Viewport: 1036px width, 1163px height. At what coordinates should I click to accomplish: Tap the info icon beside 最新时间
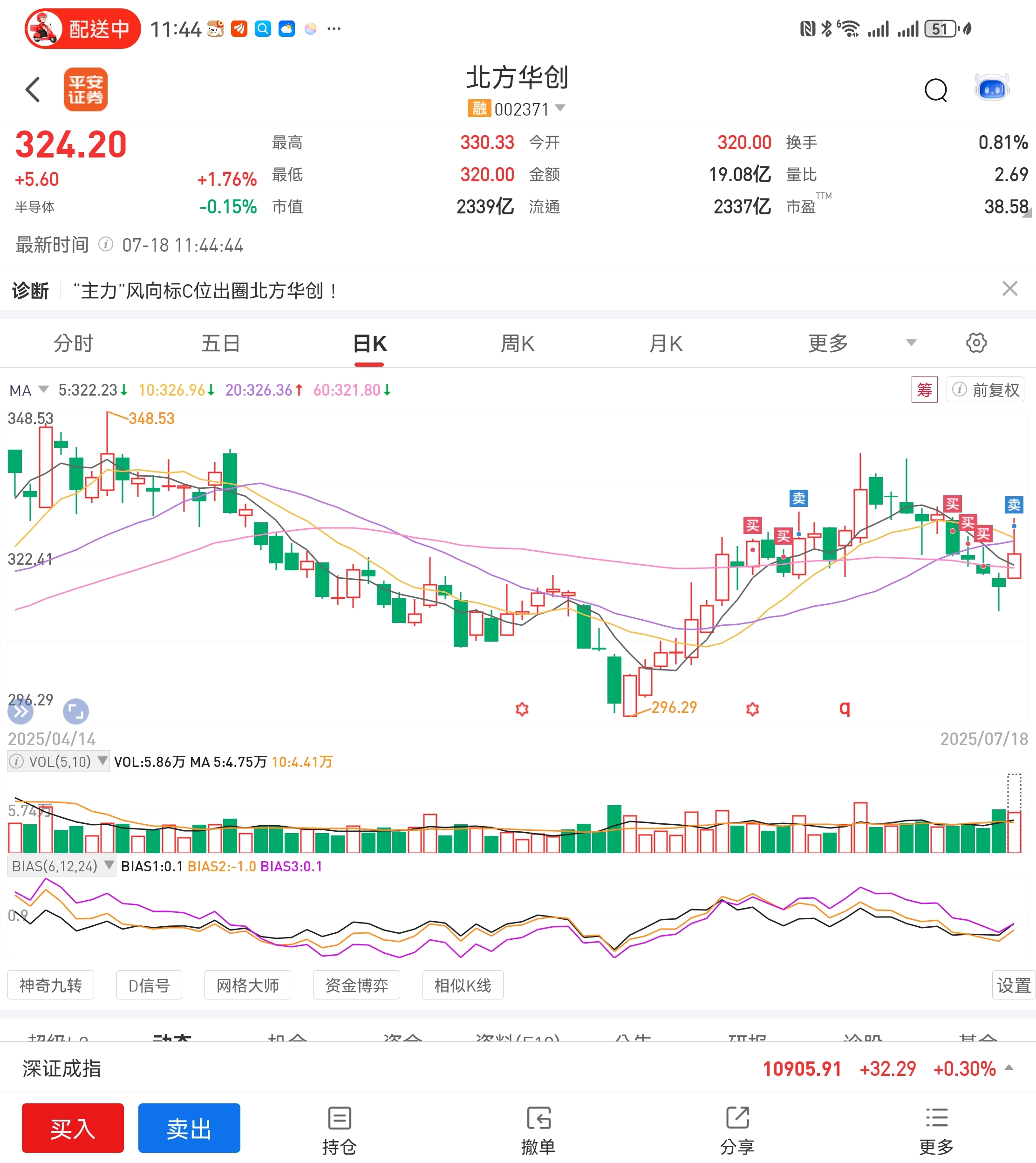pos(105,245)
